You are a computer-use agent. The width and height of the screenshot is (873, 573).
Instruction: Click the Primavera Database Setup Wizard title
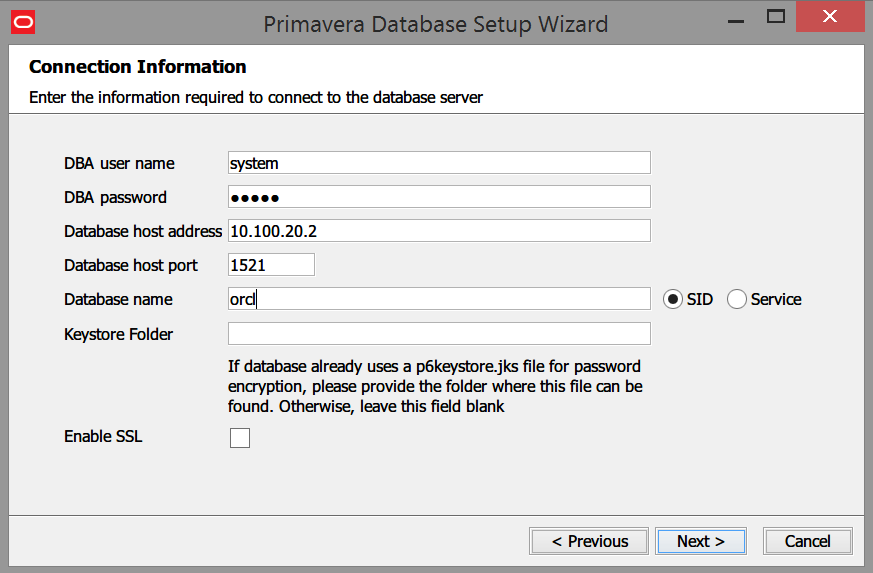[x=435, y=25]
